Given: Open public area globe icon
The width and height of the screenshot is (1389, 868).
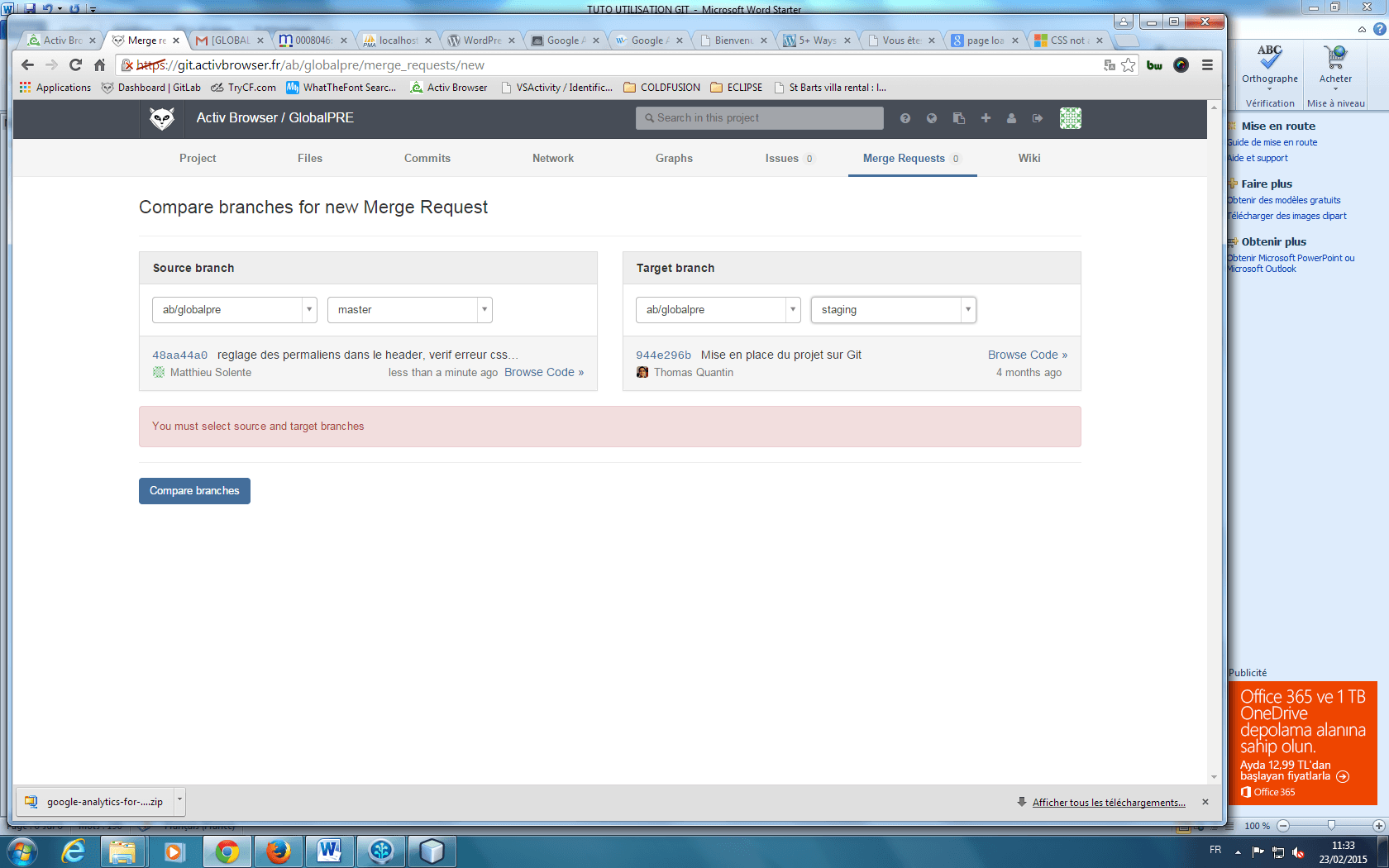Looking at the screenshot, I should [x=932, y=118].
